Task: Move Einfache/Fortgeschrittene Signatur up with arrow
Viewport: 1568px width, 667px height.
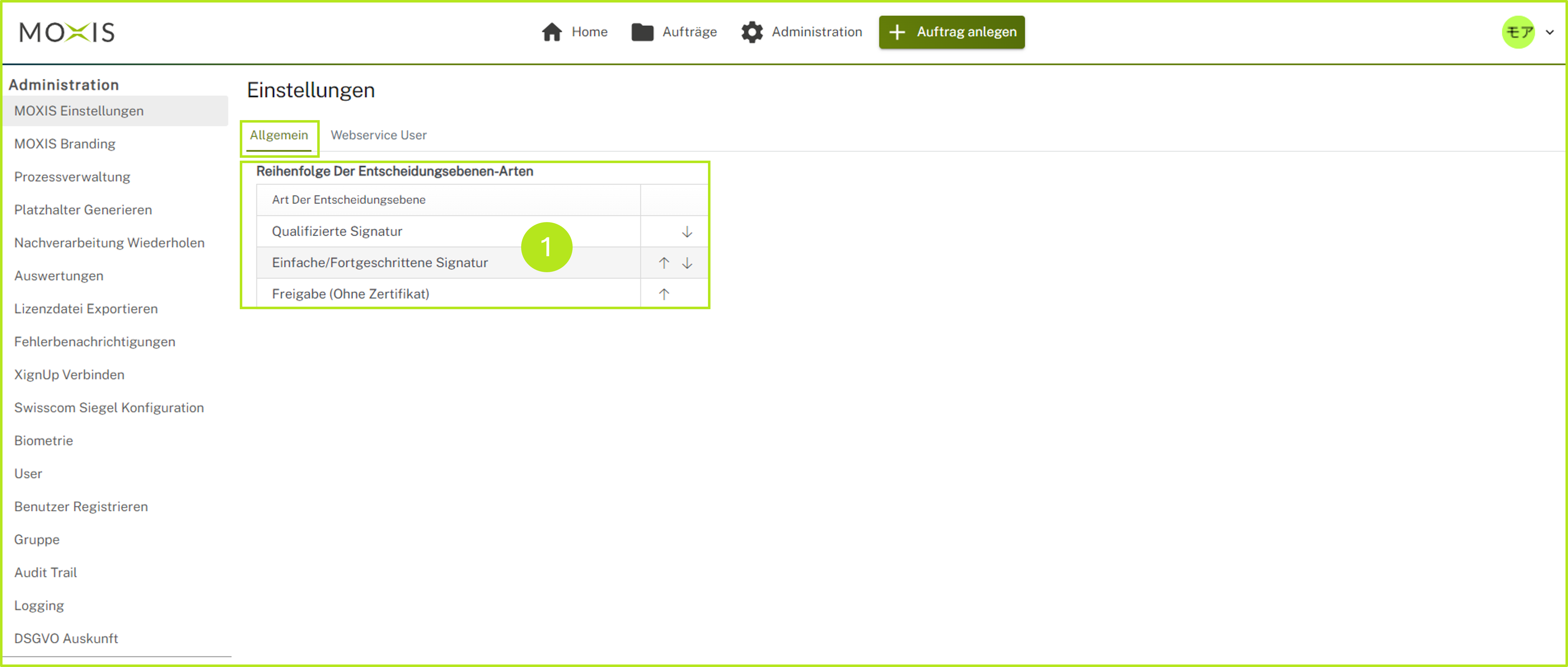Action: click(x=664, y=263)
